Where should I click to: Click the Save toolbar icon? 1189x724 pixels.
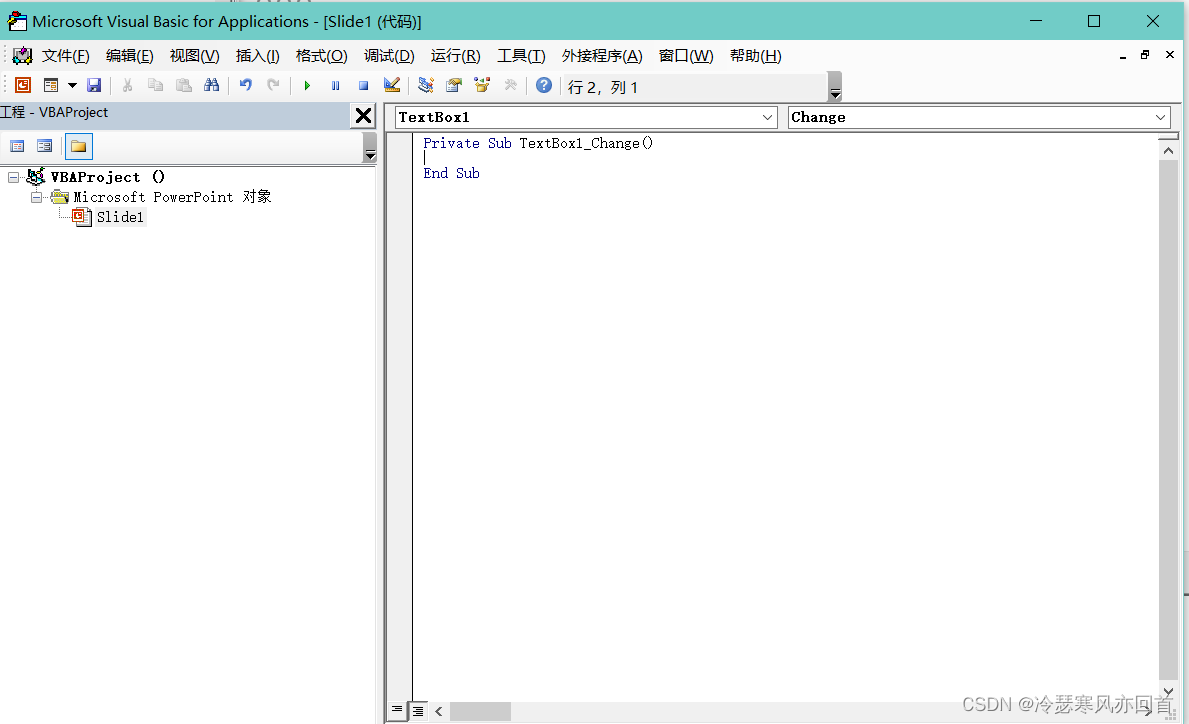point(94,86)
